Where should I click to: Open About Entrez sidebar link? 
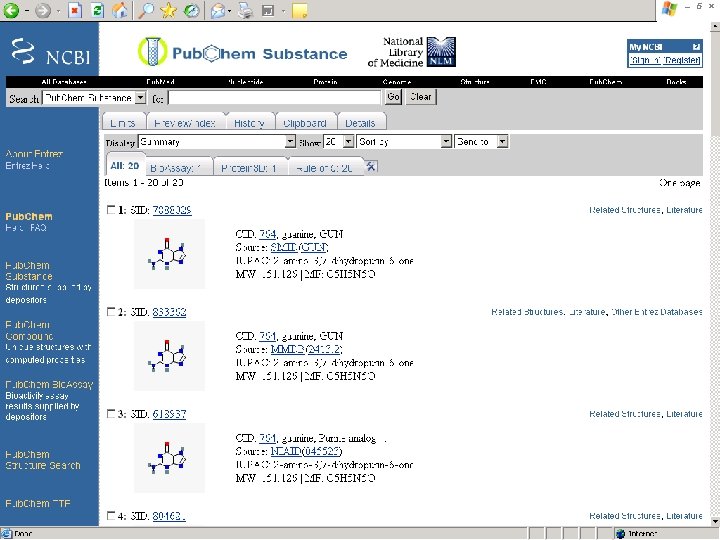tap(34, 153)
